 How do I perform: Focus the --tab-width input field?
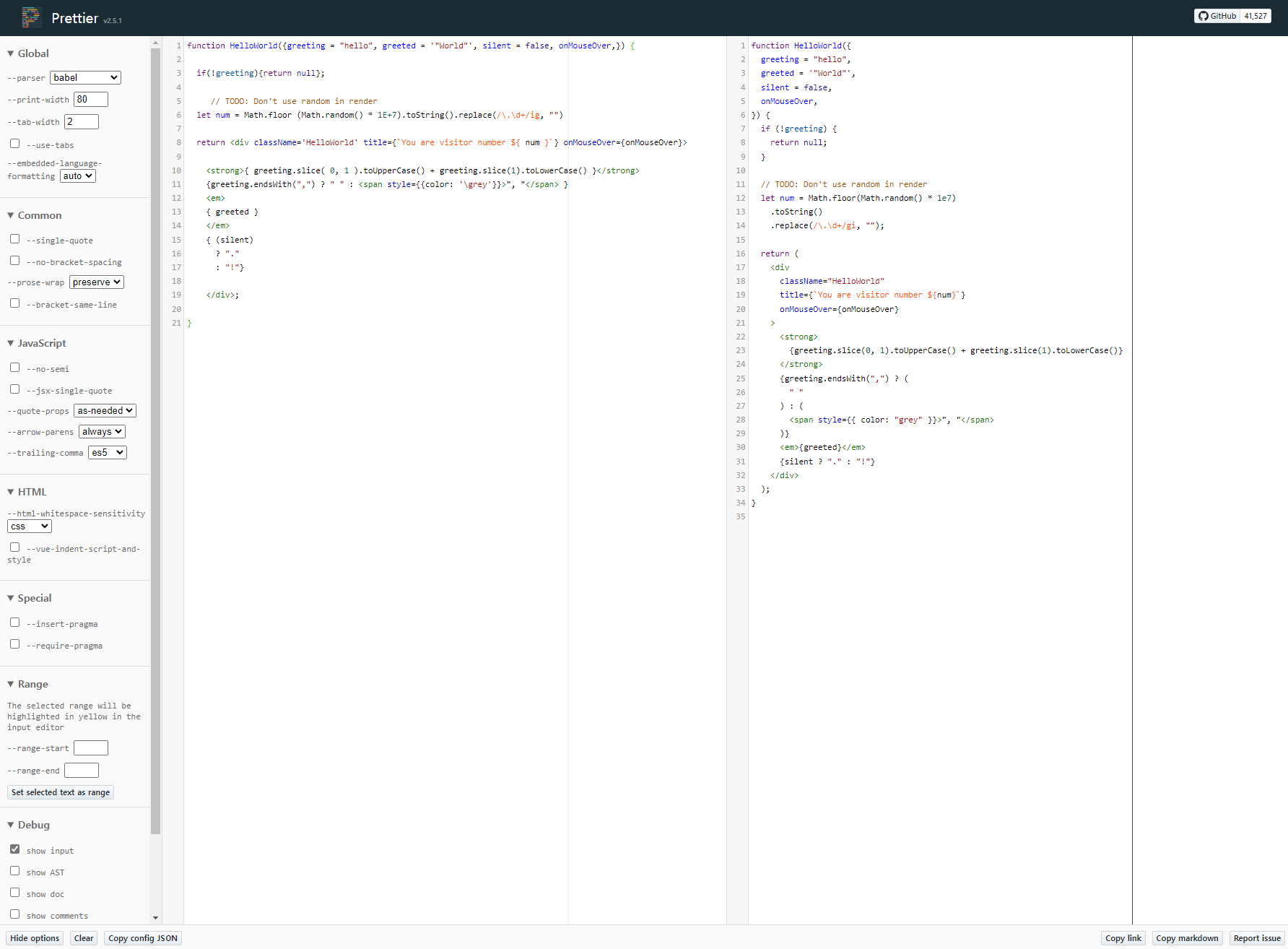tap(82, 122)
